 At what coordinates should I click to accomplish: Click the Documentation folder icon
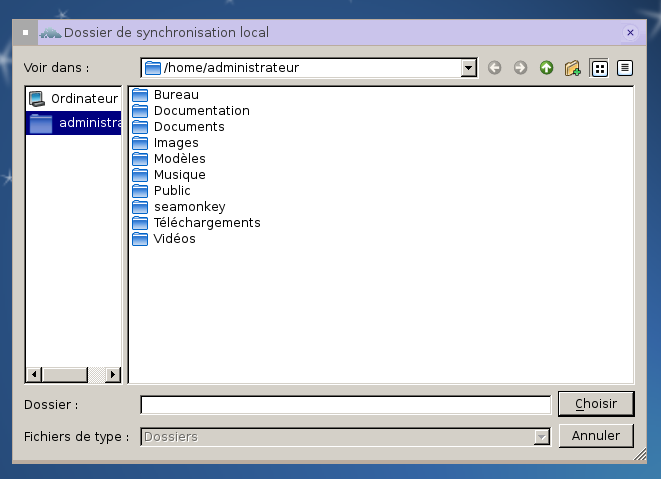click(140, 111)
